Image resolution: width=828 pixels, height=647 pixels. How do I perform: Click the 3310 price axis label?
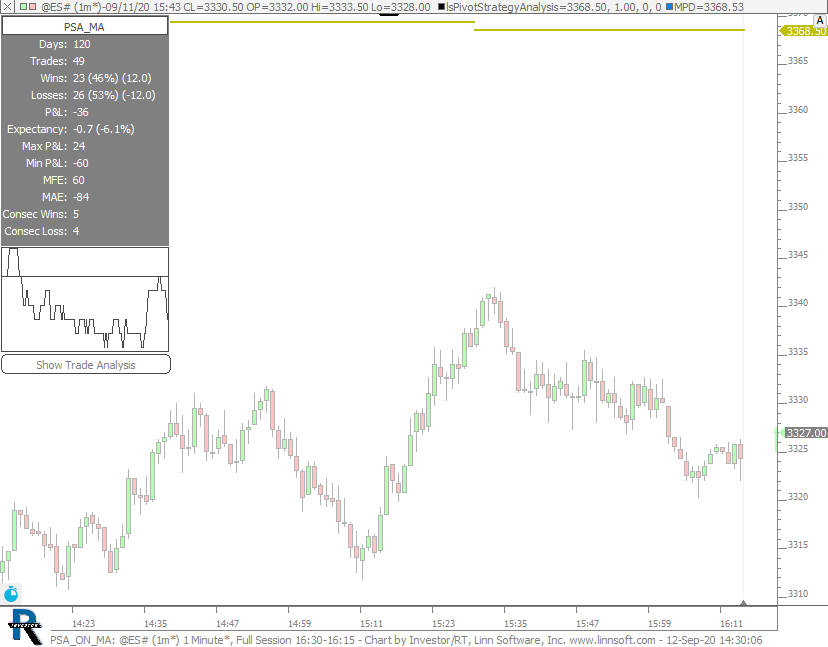coord(798,594)
